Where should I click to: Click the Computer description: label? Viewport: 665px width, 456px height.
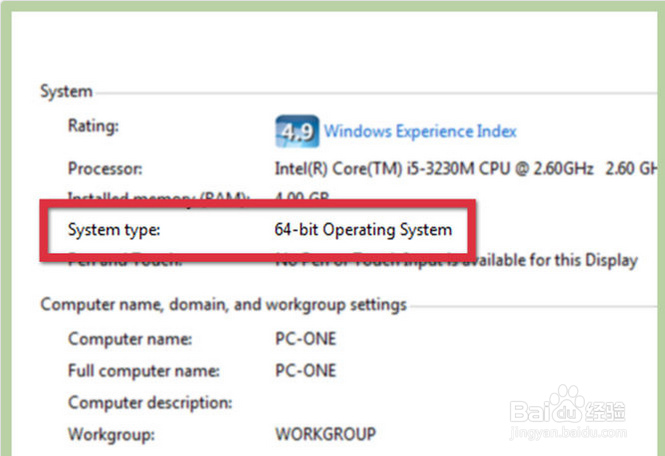pyautogui.click(x=150, y=403)
